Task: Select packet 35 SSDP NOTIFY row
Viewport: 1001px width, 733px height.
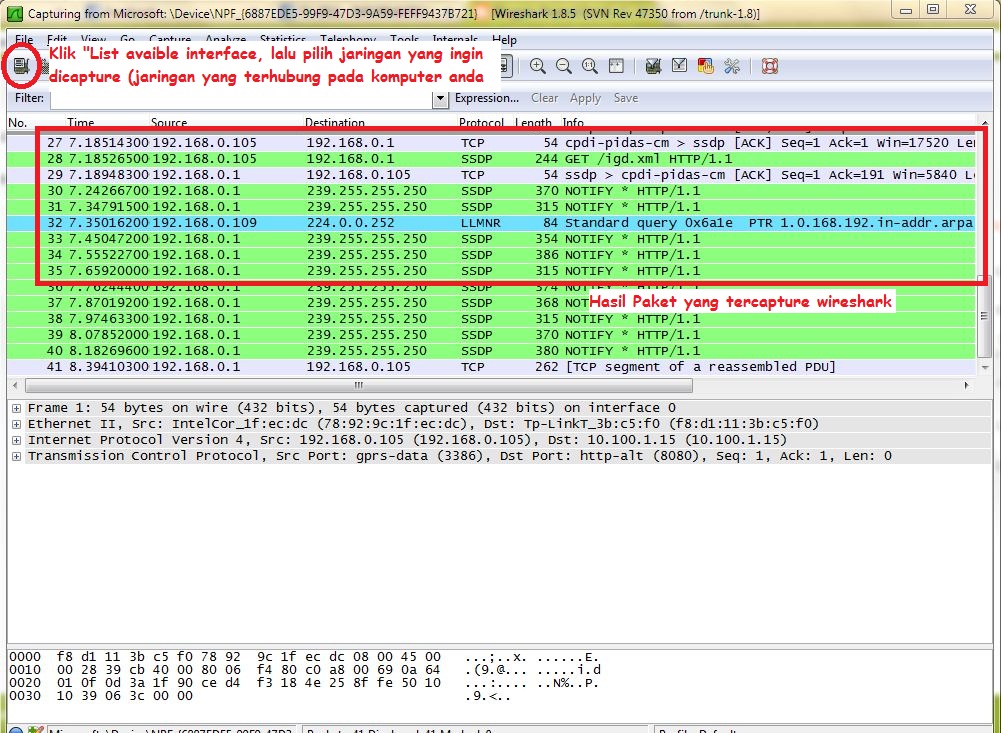Action: tap(491, 271)
